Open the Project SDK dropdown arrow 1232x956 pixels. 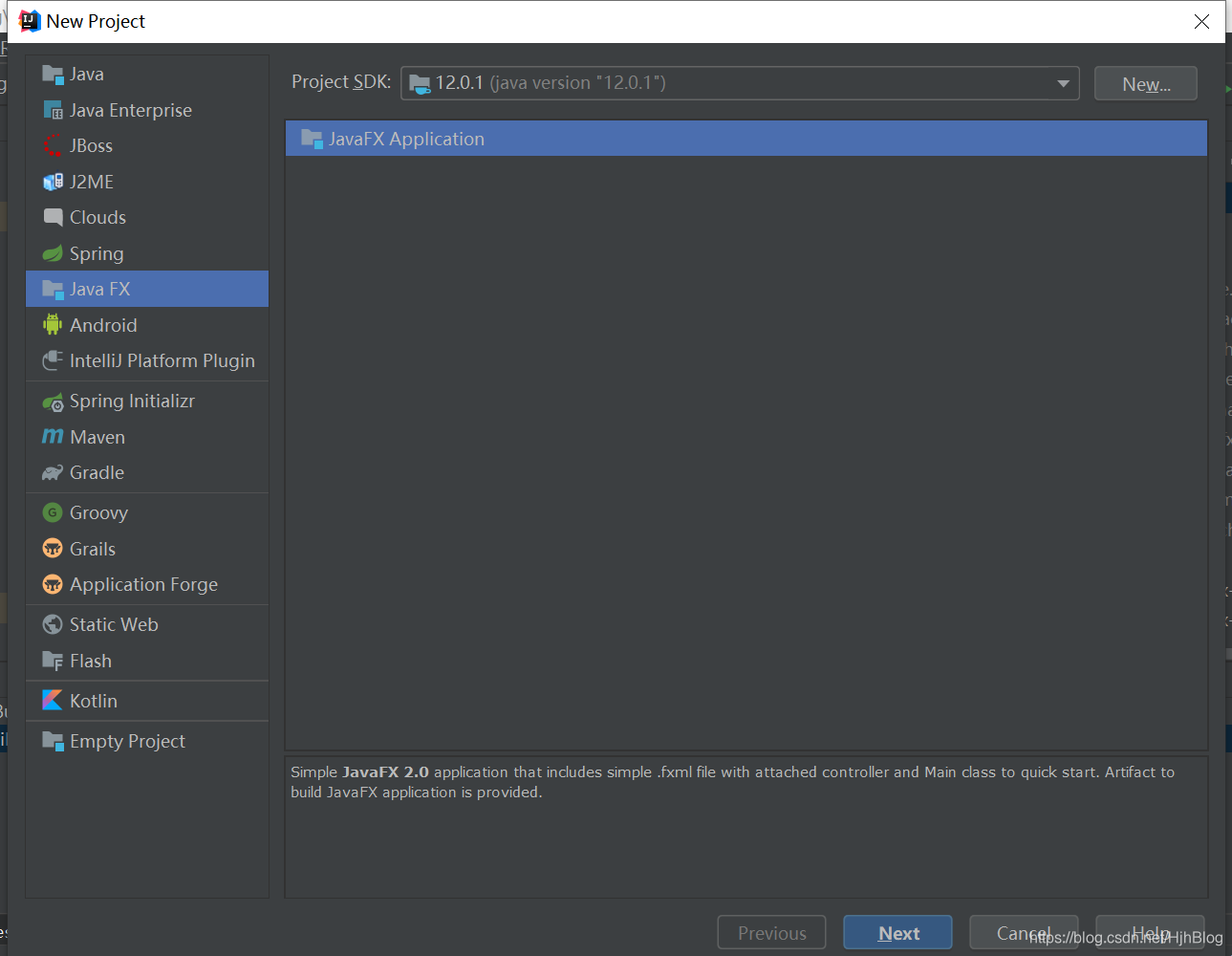point(1063,83)
